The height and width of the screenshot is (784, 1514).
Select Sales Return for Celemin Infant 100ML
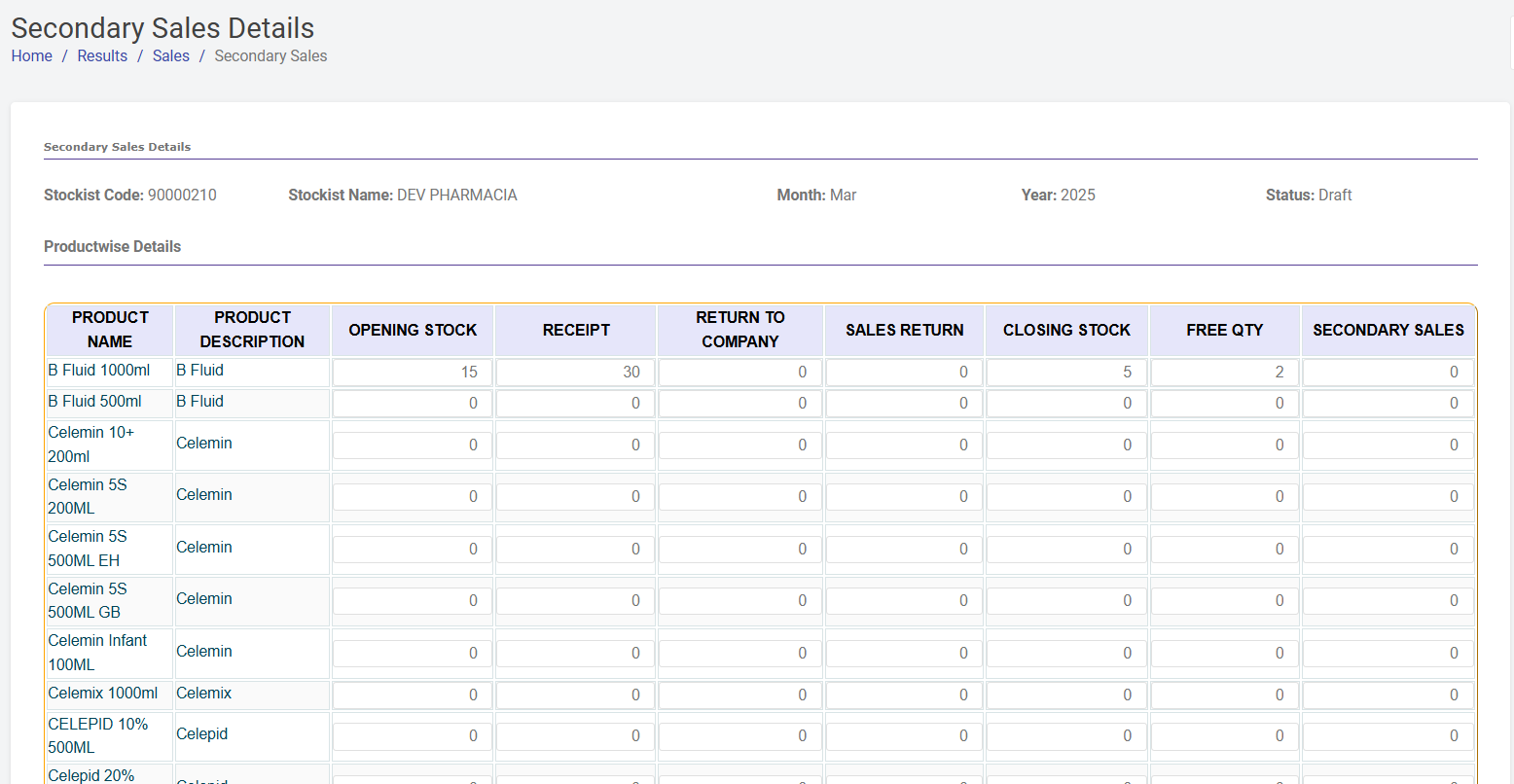pos(904,654)
